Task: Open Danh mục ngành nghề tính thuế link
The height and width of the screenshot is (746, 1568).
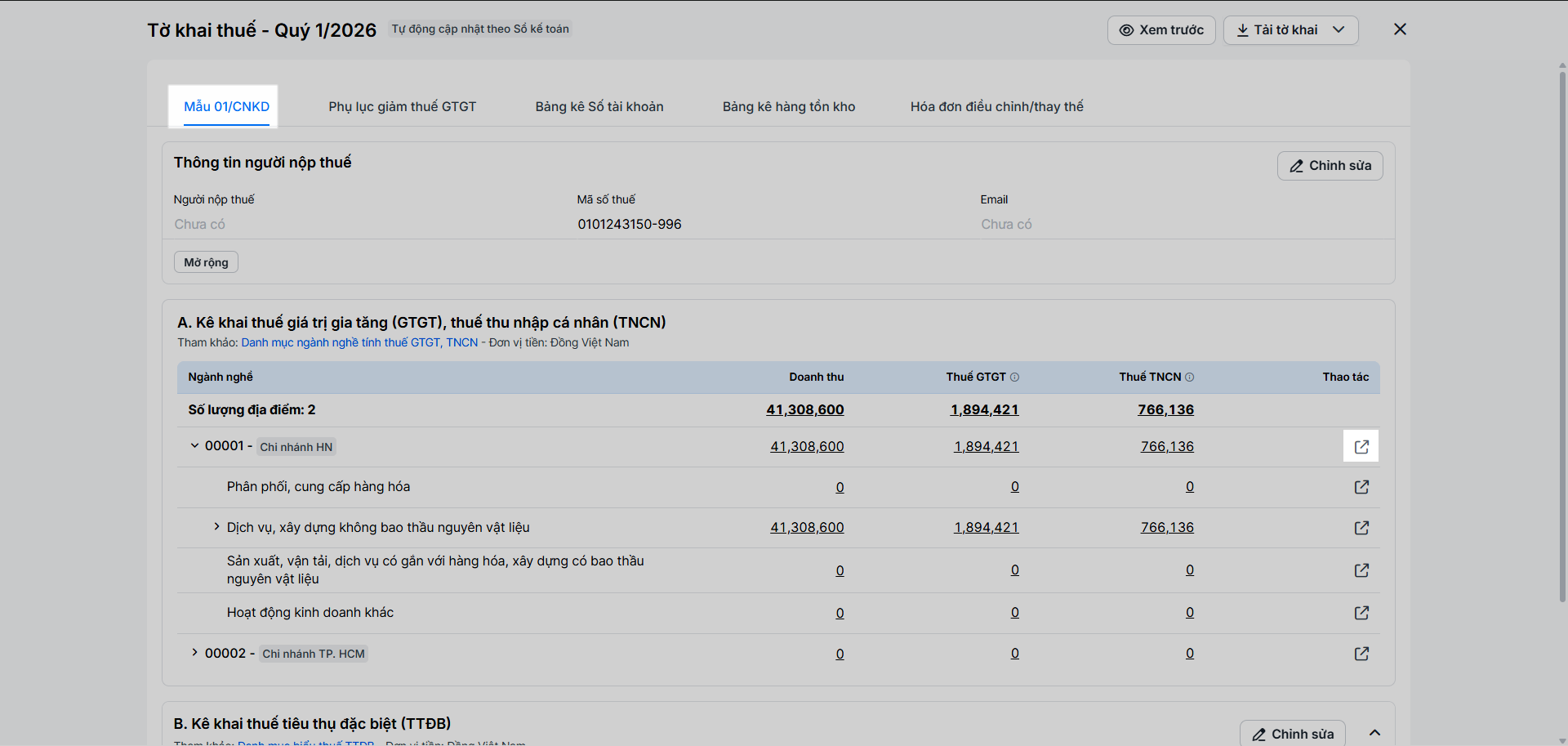Action: click(x=359, y=343)
